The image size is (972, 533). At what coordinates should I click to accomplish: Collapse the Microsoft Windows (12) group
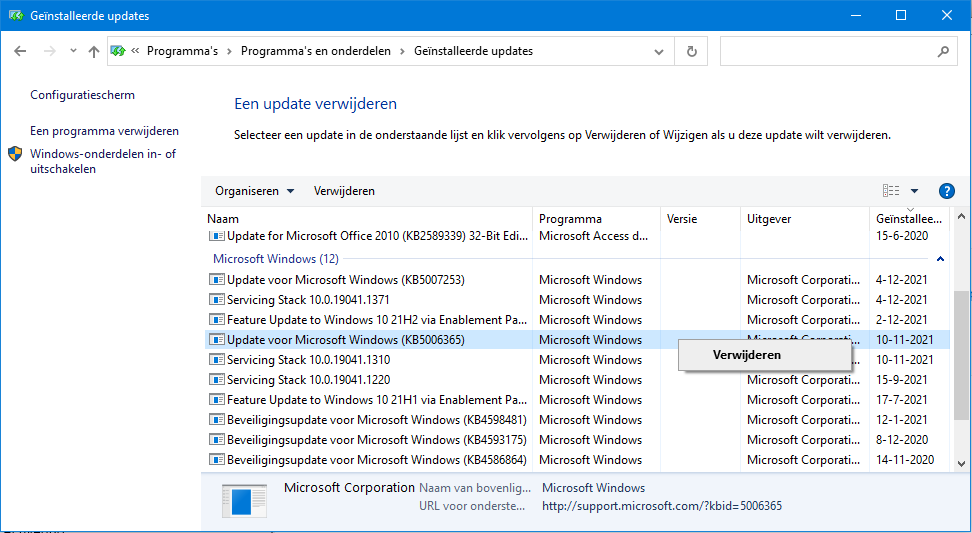point(940,259)
